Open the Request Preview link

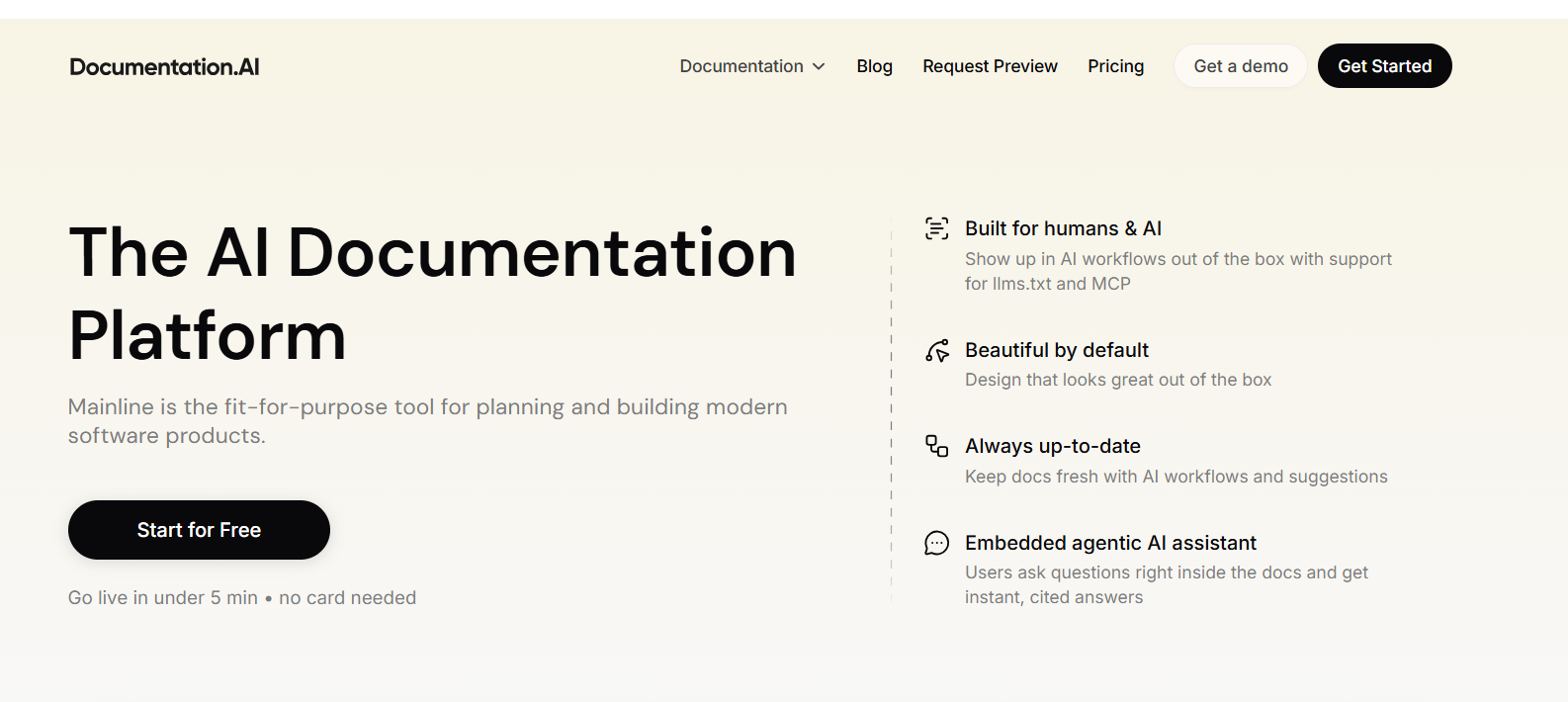point(990,66)
